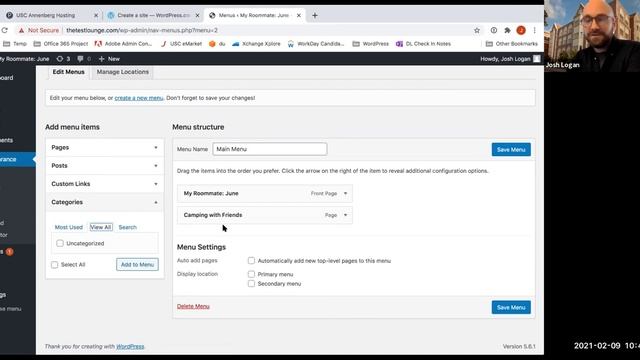This screenshot has height=360, width=640.
Task: Open the Chrome extensions puzzle icon
Action: click(x=507, y=30)
